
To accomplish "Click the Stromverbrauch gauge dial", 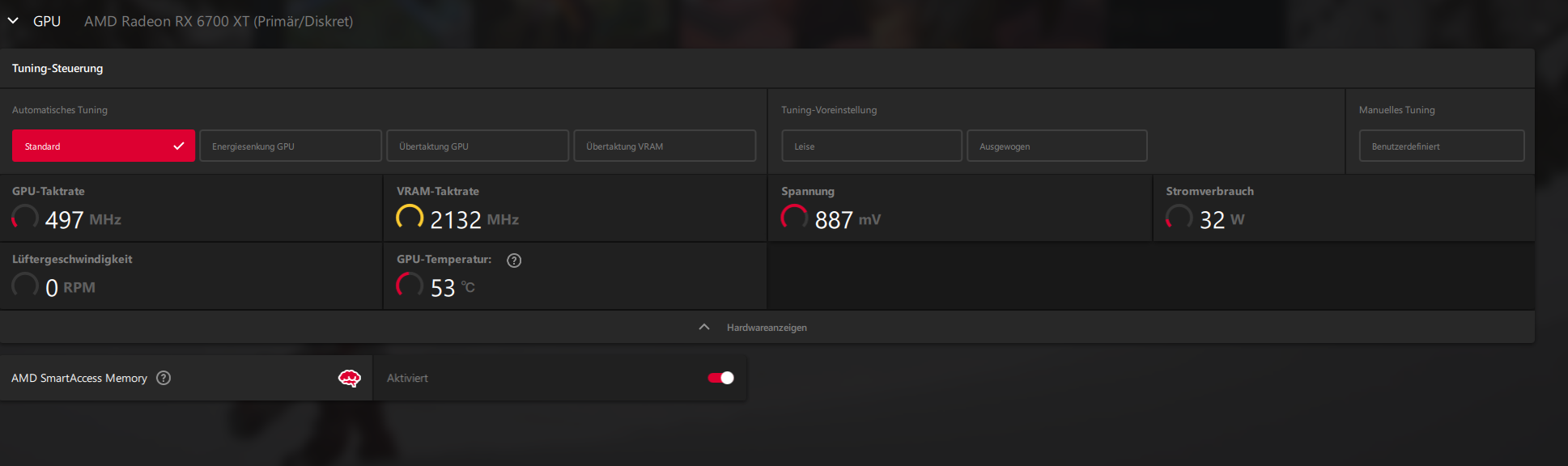I will [1179, 217].
